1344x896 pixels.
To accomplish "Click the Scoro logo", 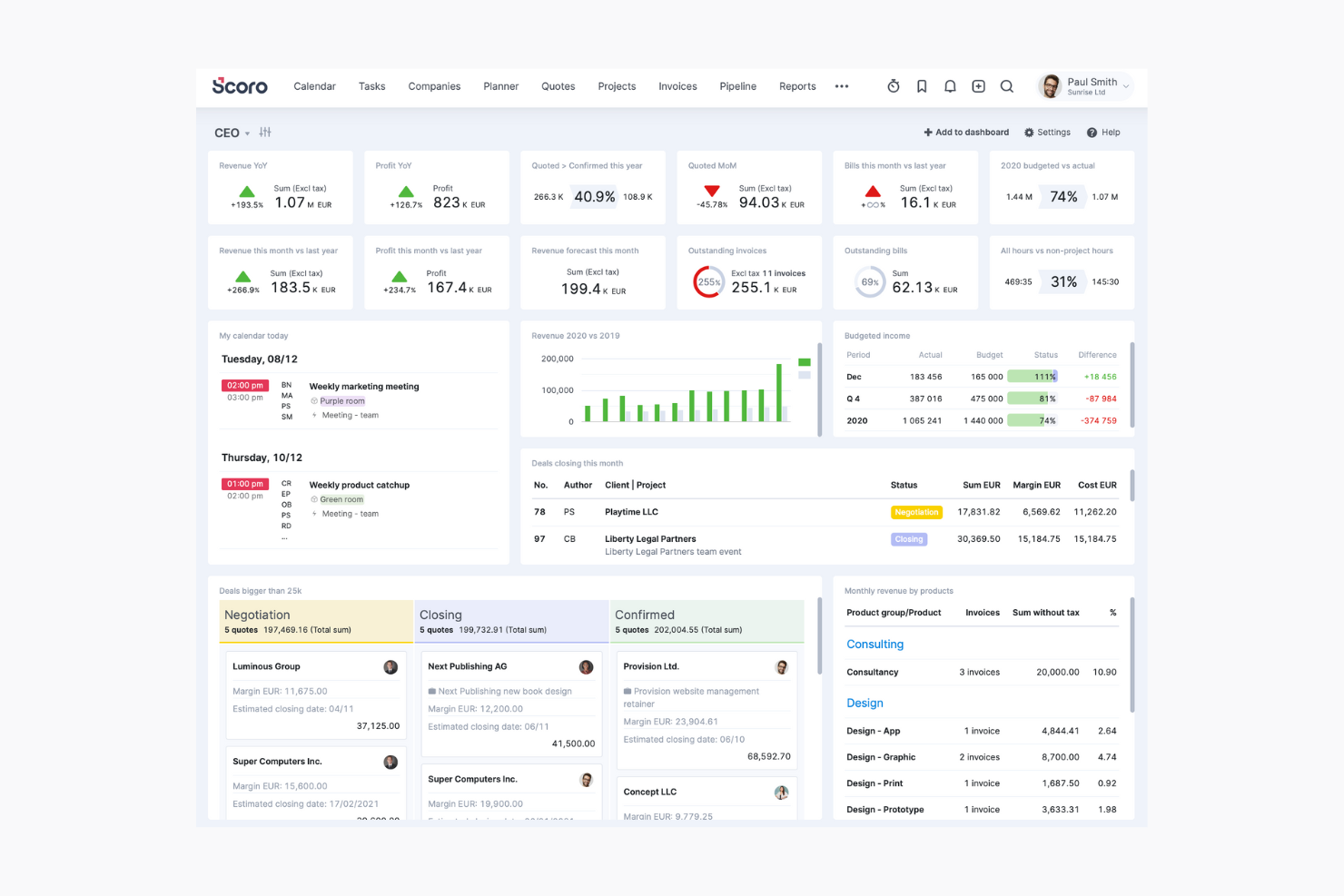I will [240, 85].
